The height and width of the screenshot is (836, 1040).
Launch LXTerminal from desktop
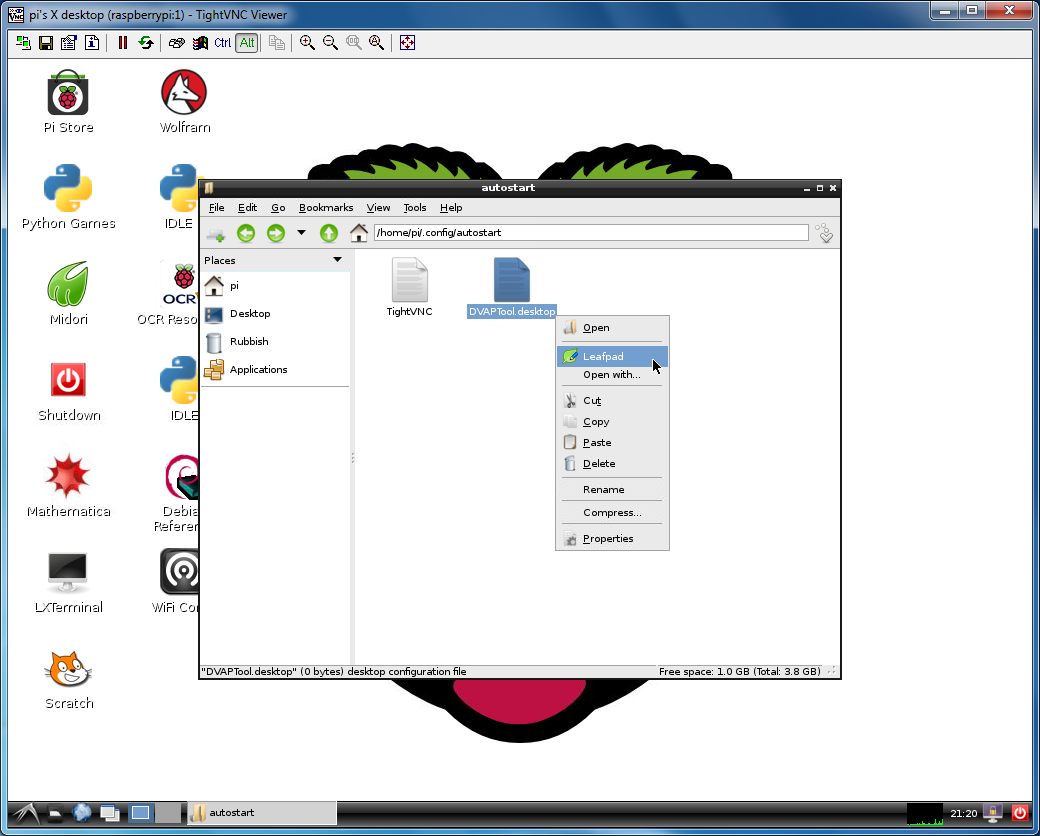coord(68,583)
